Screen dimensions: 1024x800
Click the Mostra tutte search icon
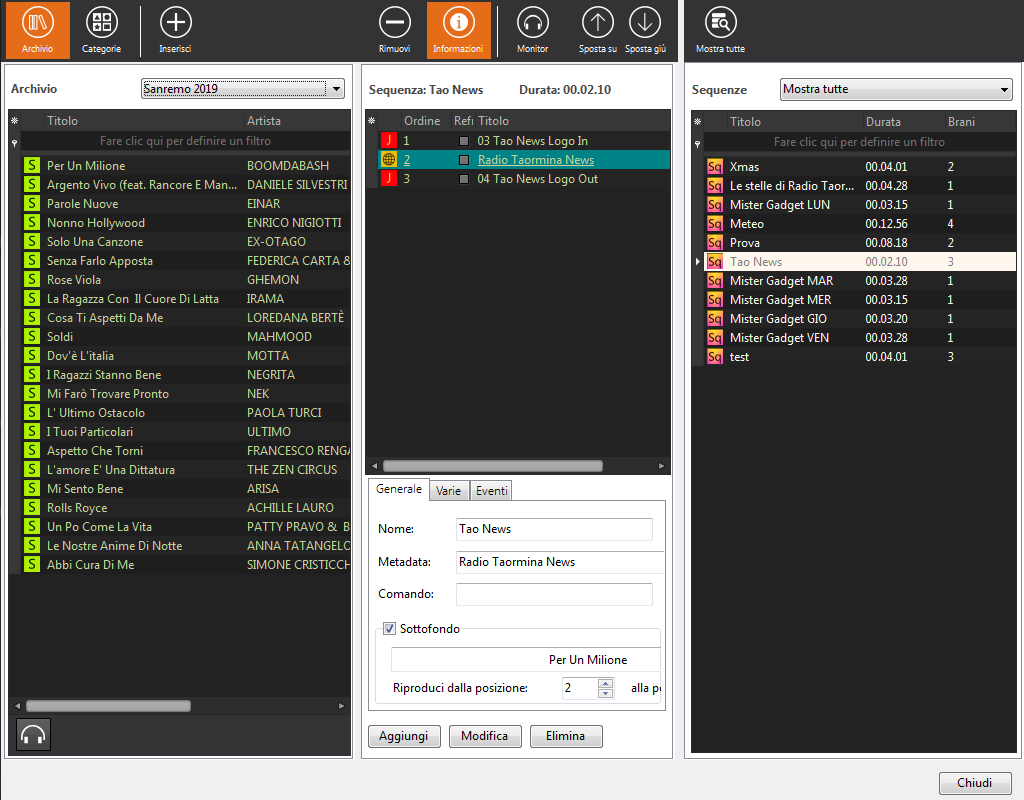(x=720, y=24)
